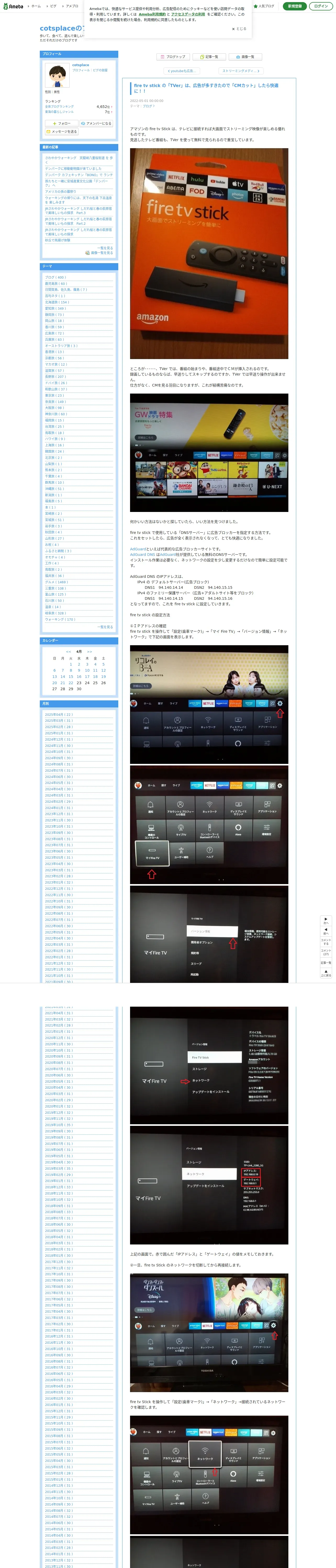Open the AdGuard link in article
Image resolution: width=336 pixels, height=1568 pixels.
[138, 549]
